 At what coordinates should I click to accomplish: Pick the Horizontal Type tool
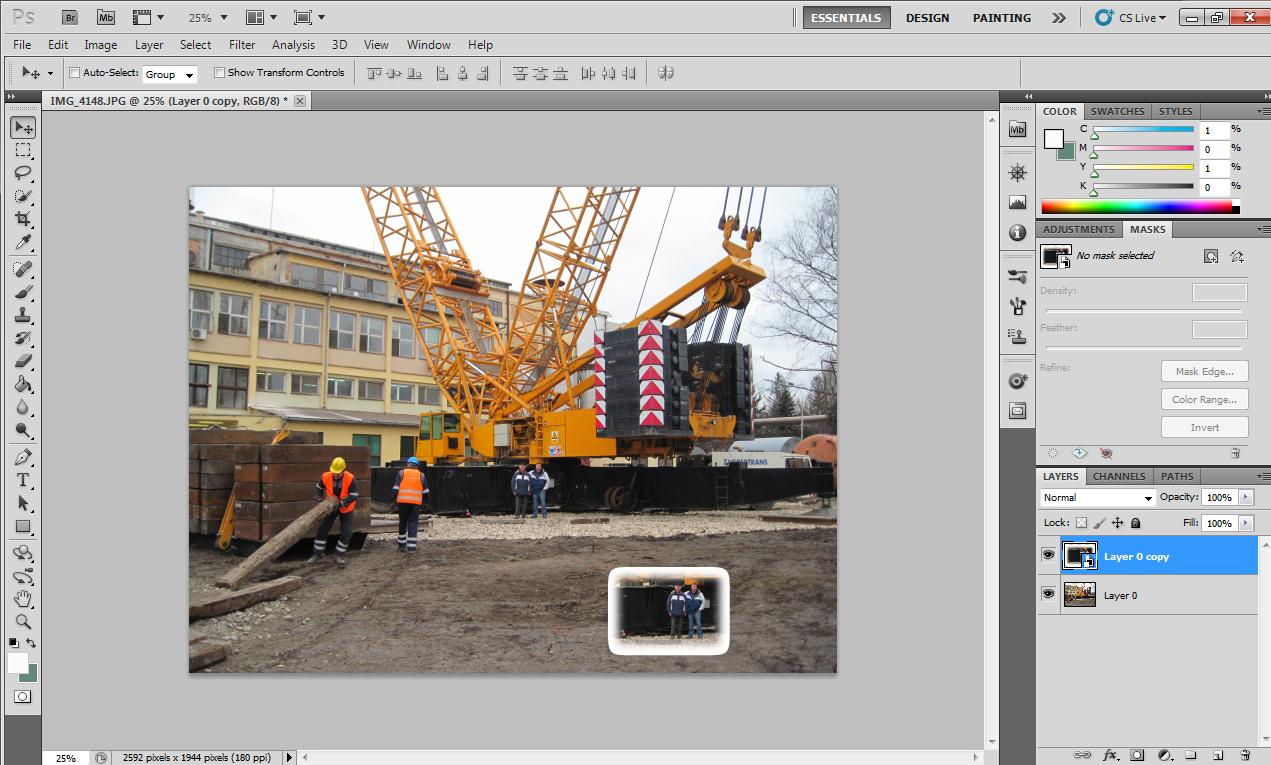23,480
